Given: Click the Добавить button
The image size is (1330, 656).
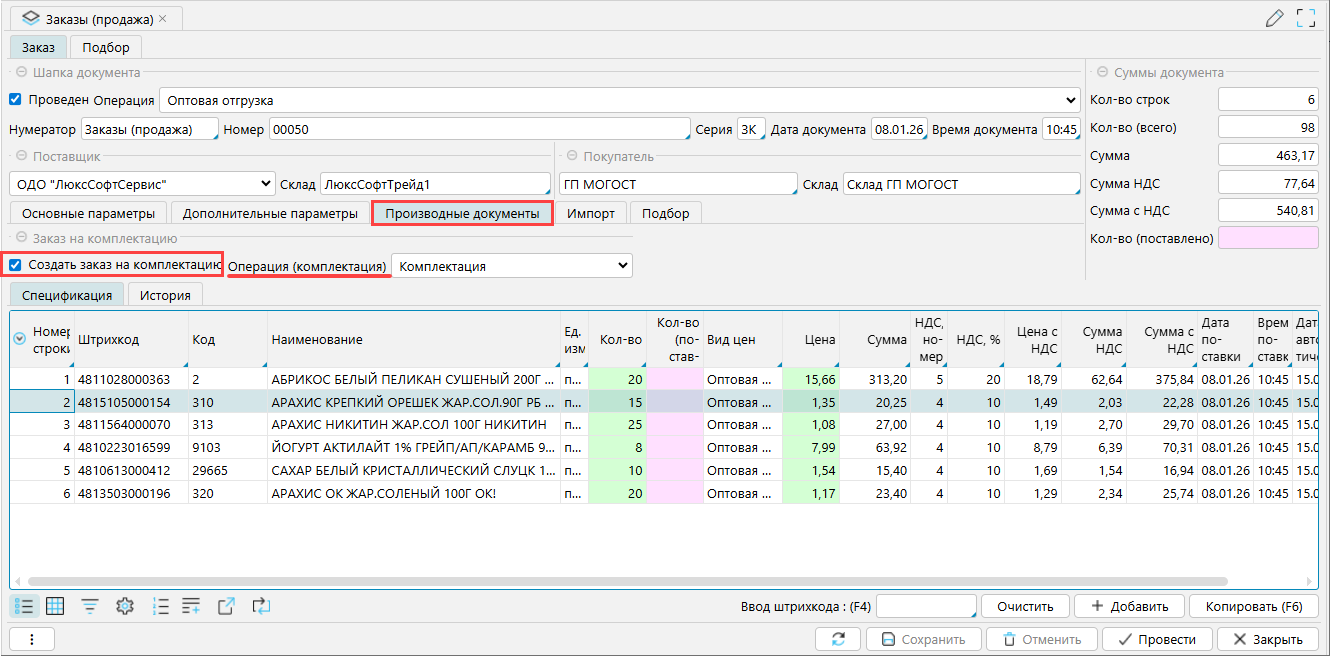Looking at the screenshot, I should [x=1129, y=606].
